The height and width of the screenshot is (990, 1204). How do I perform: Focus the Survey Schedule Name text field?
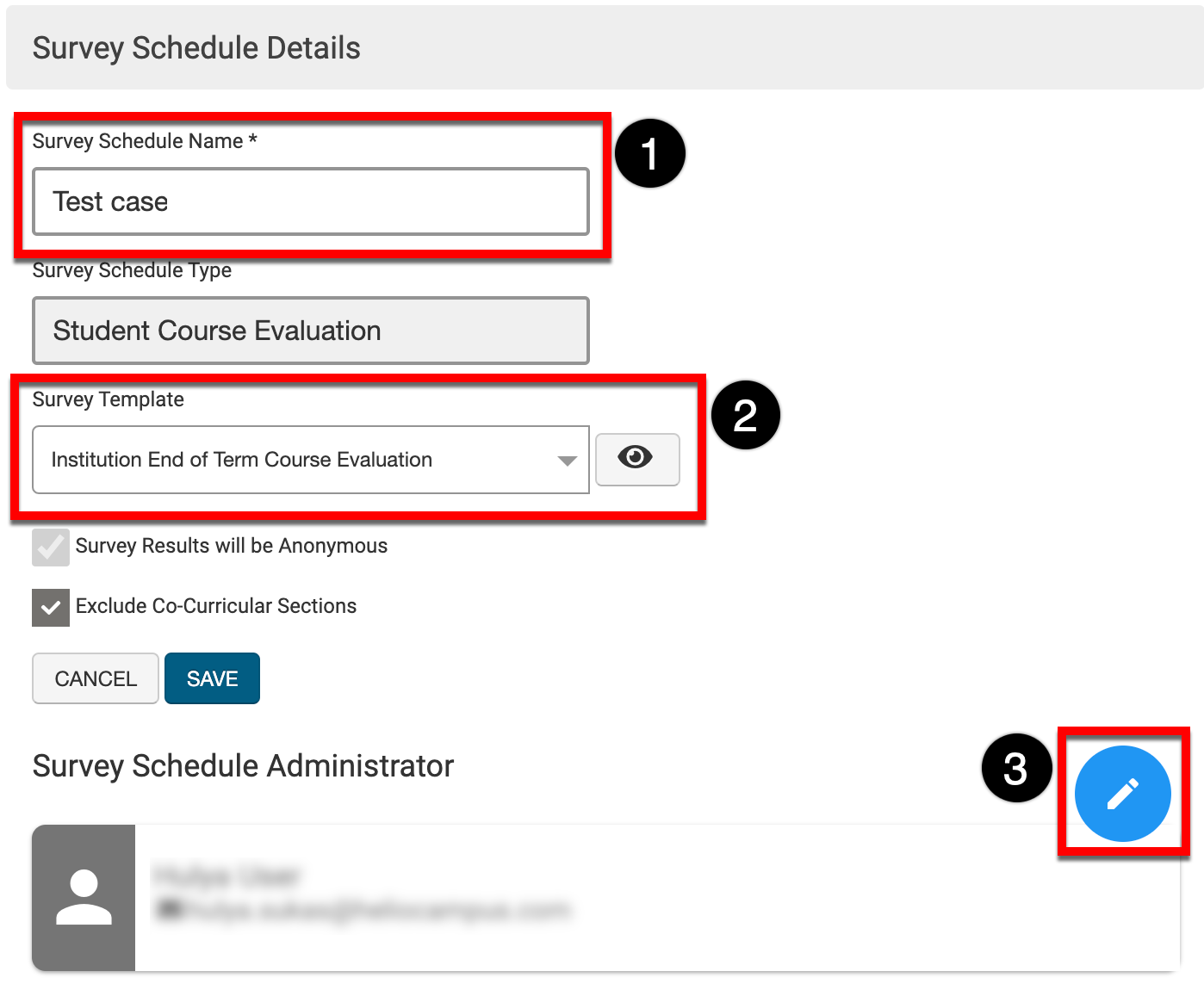pos(310,201)
